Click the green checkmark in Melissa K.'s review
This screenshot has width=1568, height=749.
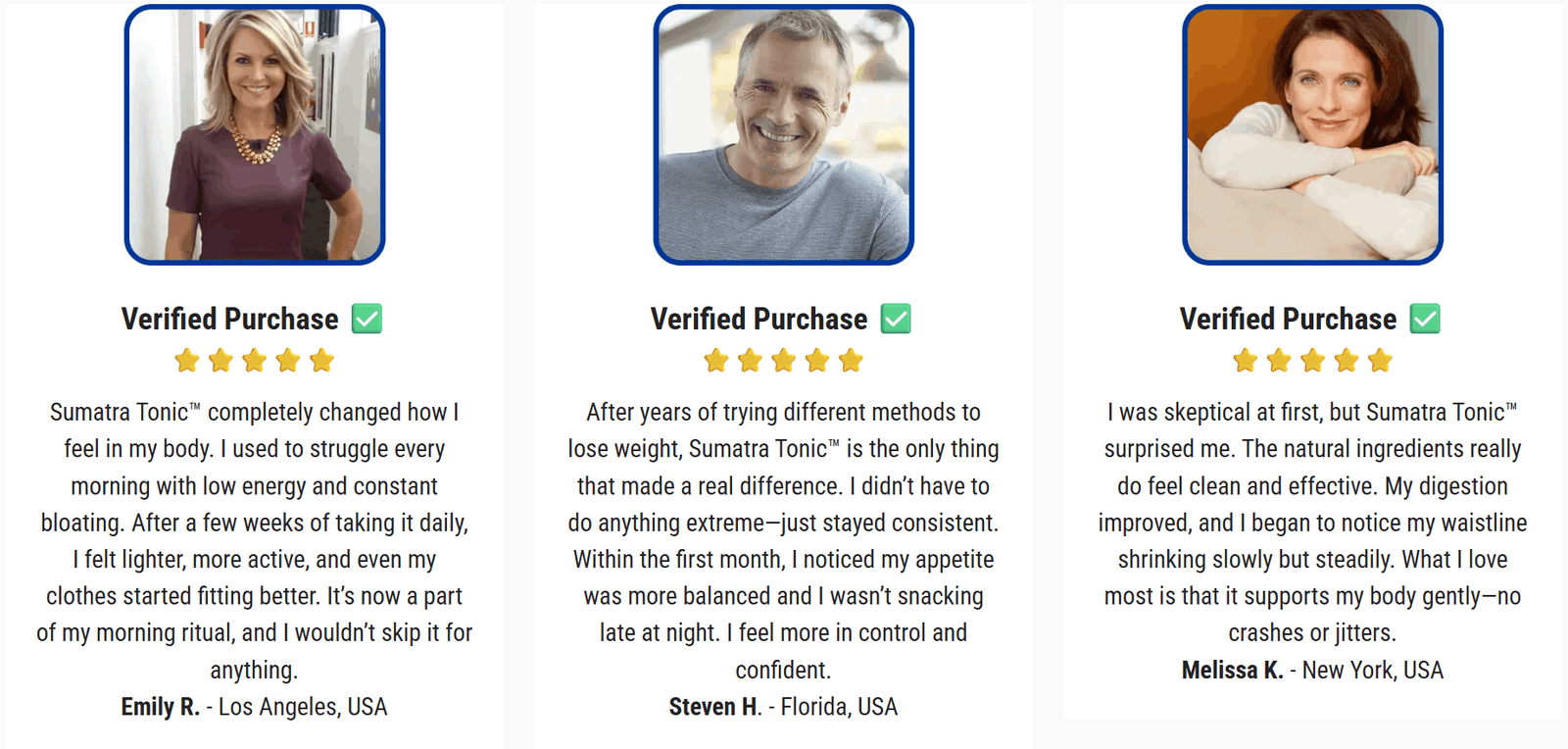[x=1425, y=319]
